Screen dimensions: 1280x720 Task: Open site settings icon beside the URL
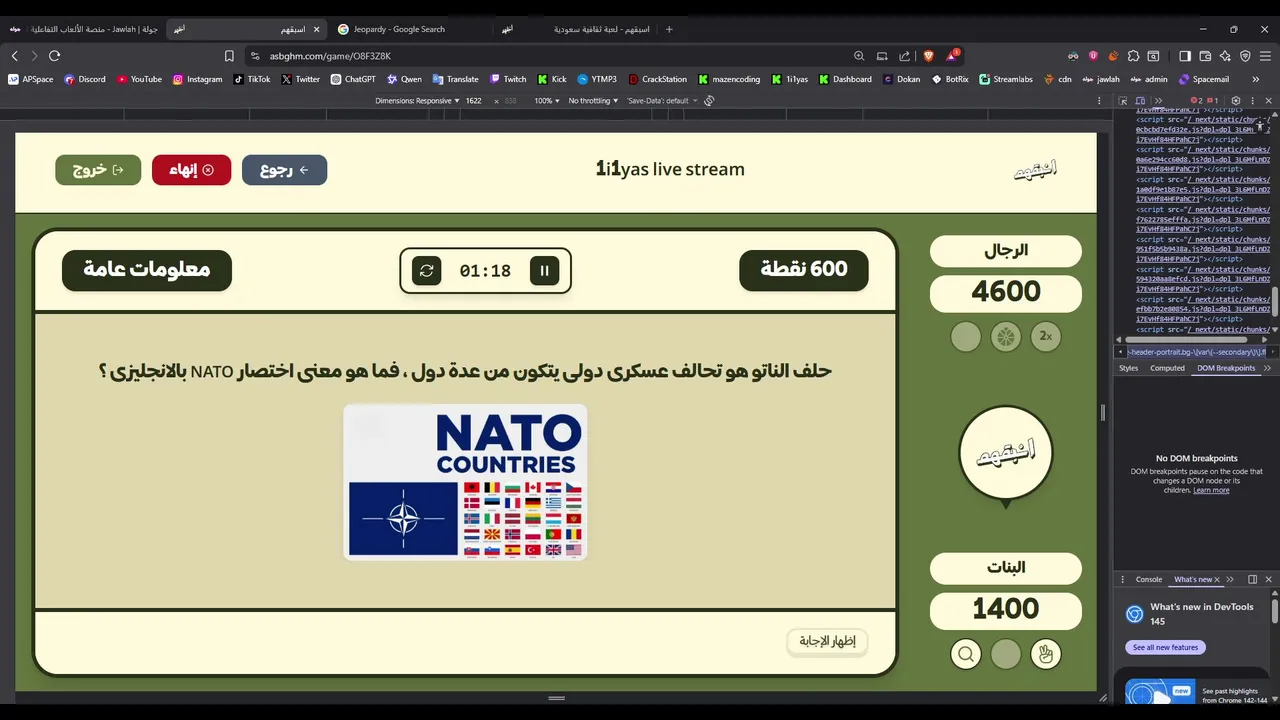(255, 56)
